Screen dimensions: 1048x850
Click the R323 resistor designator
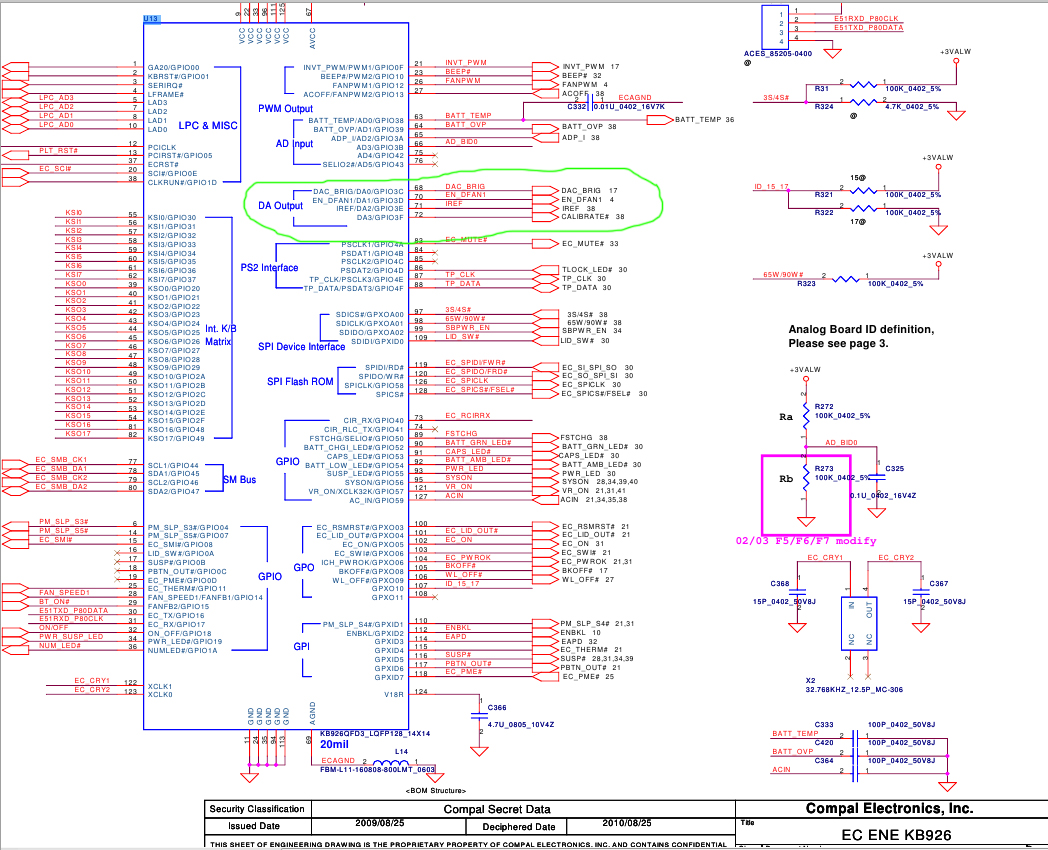pos(806,283)
